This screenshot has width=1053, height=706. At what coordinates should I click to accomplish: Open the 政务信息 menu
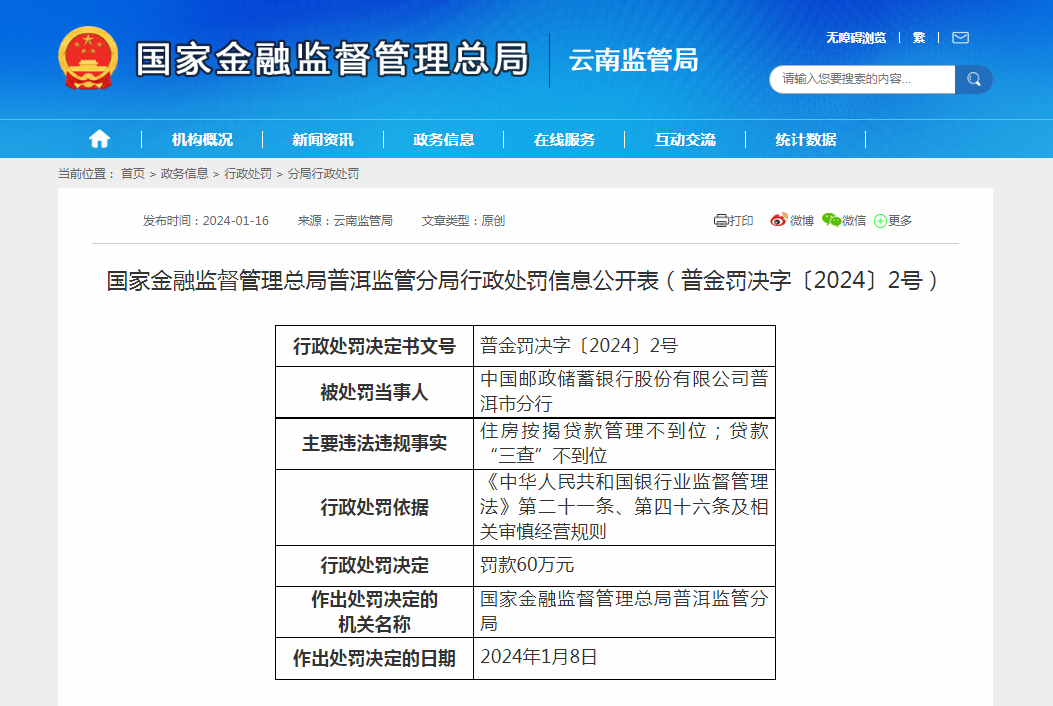click(444, 140)
